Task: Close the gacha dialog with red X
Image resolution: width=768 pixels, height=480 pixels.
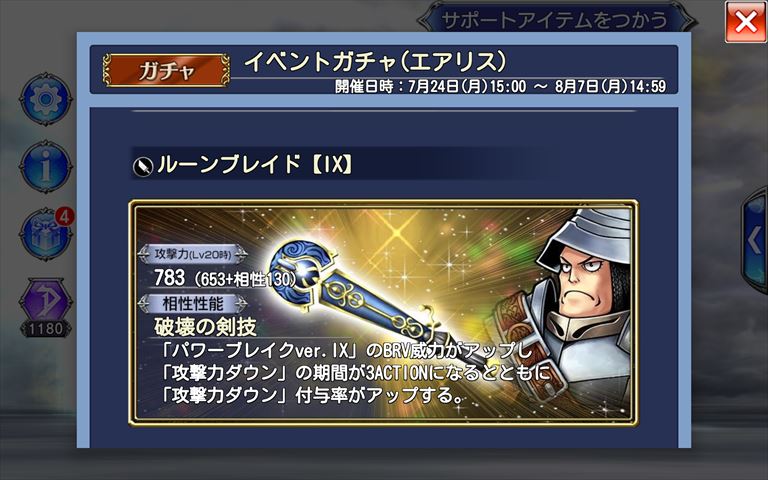Action: click(x=745, y=22)
